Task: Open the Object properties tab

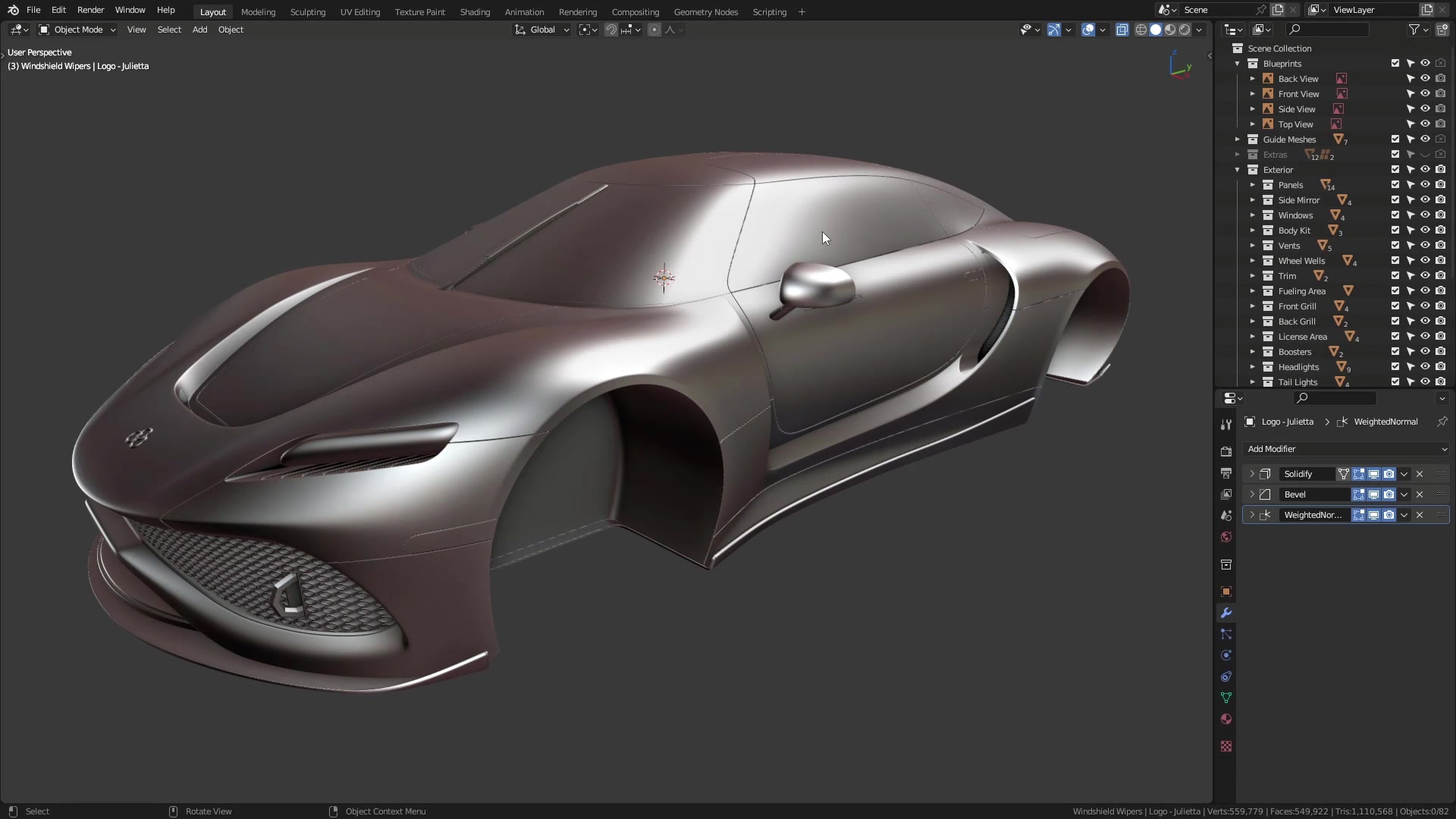Action: click(x=1226, y=591)
